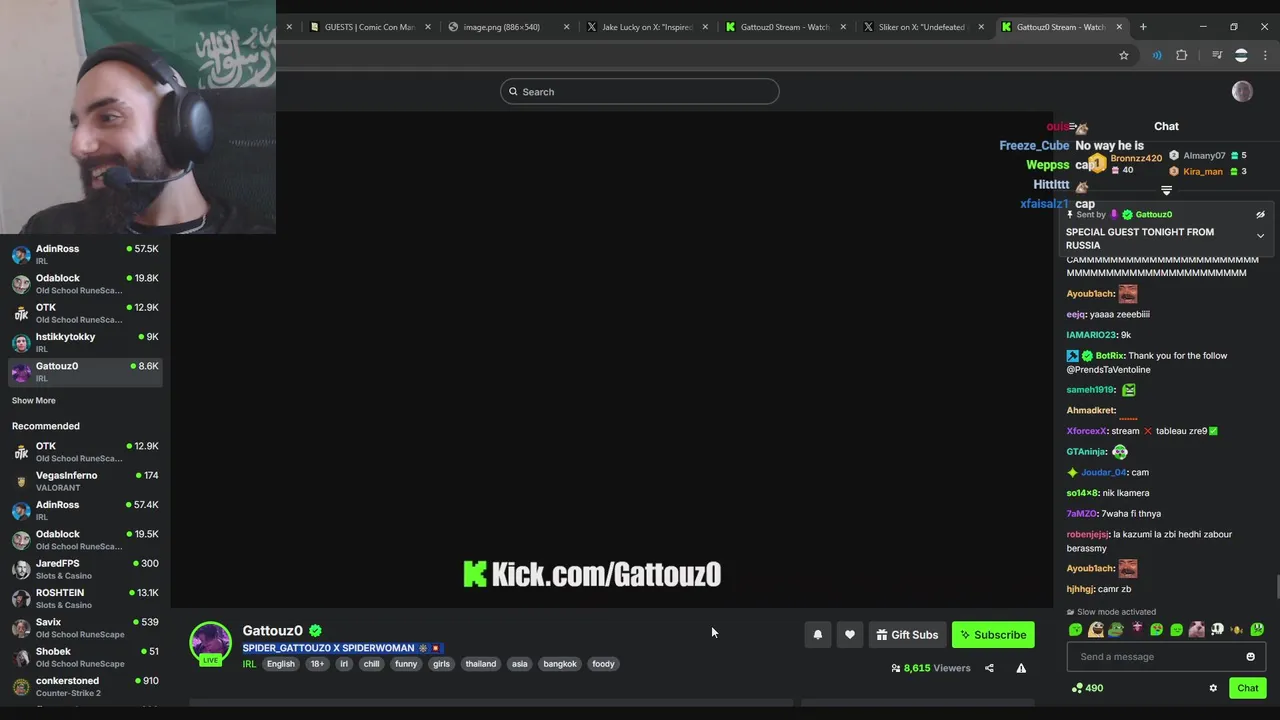Open conkerstoned in Recommended list
1280x720 pixels.
click(85, 686)
